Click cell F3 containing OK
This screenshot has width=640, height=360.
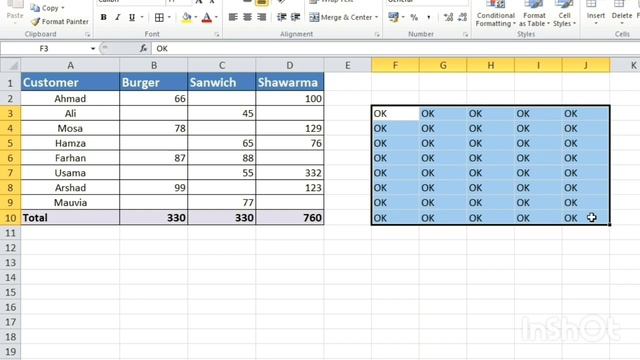[395, 113]
